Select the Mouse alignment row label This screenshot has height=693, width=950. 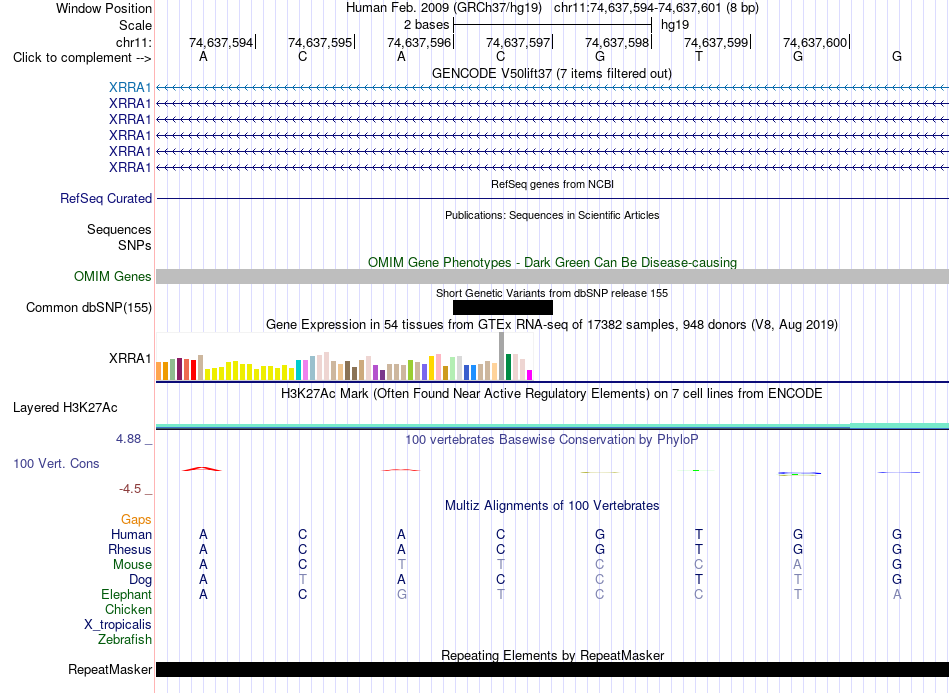[132, 565]
